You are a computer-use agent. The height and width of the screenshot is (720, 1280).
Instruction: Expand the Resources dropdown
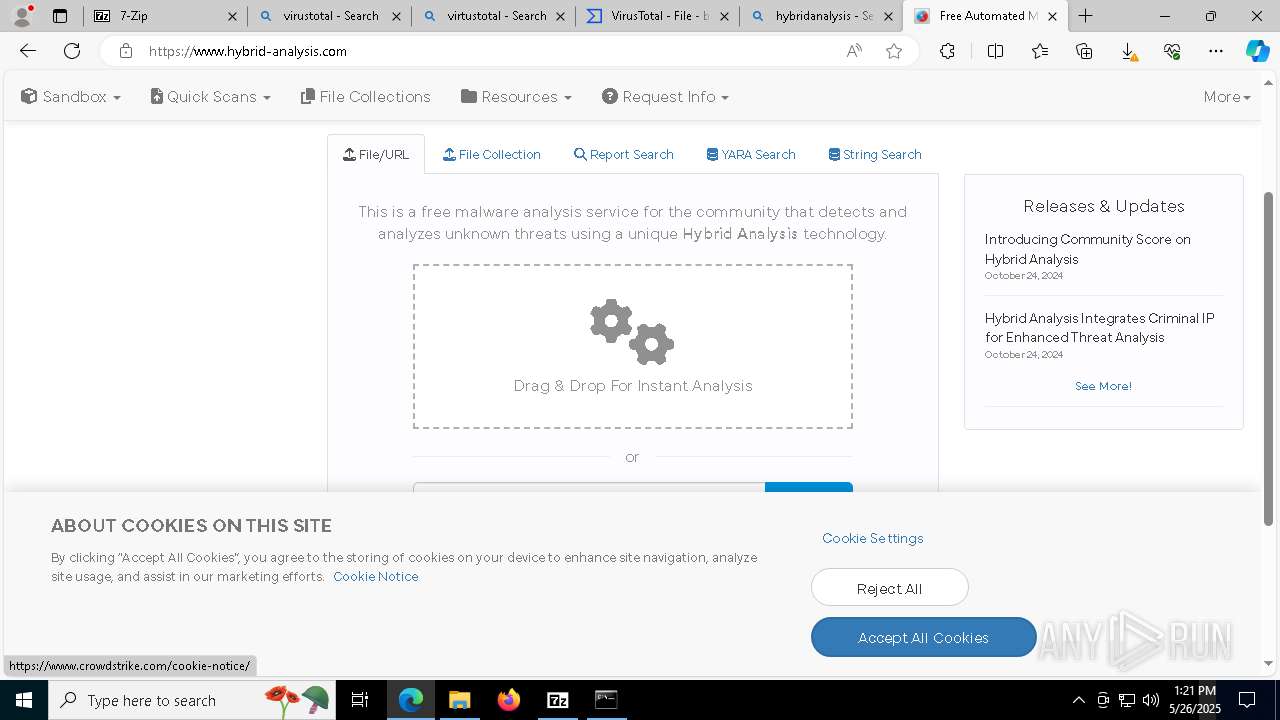516,97
